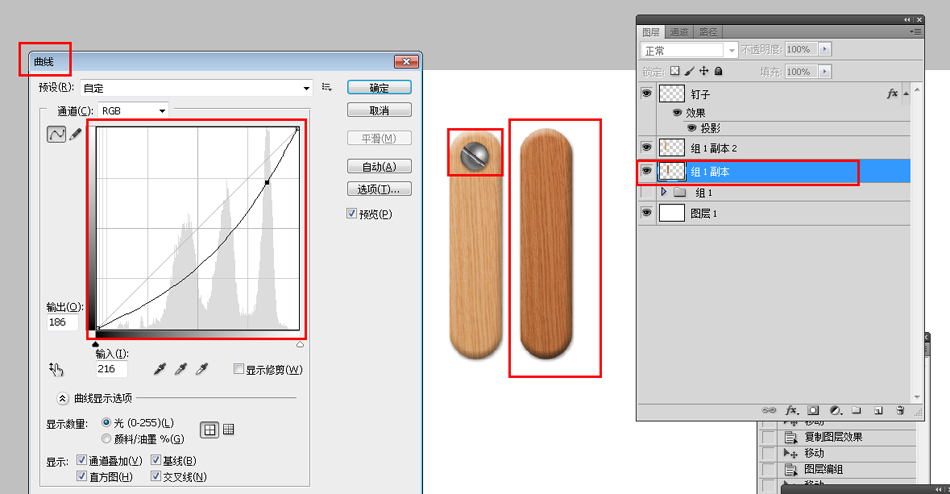Select 颜料/油墨 %(G) radio button
950x494 pixels.
click(x=107, y=438)
